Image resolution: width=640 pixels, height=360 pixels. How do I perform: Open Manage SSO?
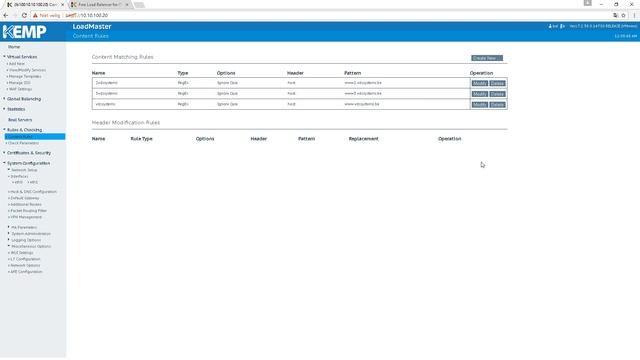coord(19,82)
